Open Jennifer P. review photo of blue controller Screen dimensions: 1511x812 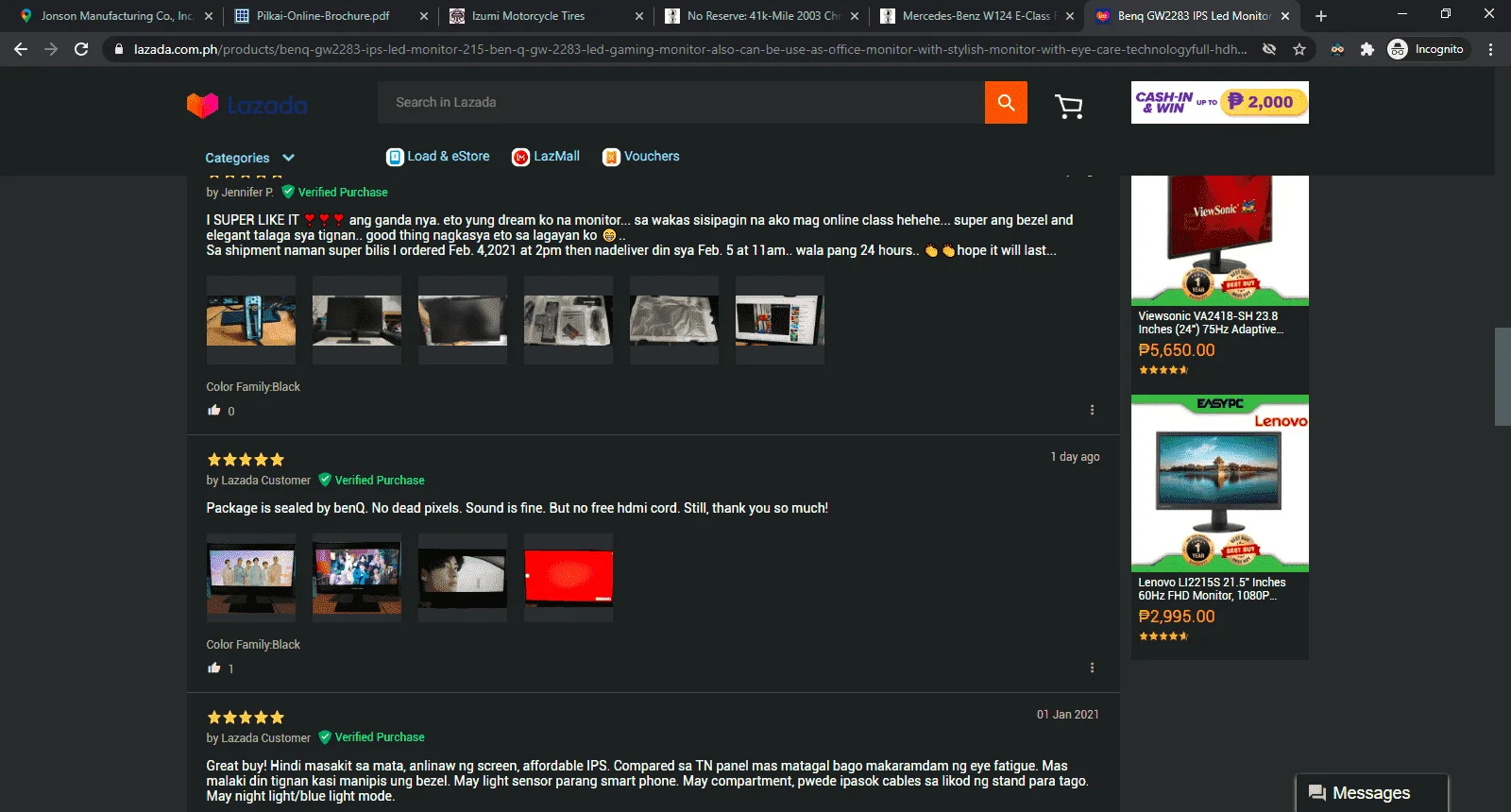click(251, 320)
